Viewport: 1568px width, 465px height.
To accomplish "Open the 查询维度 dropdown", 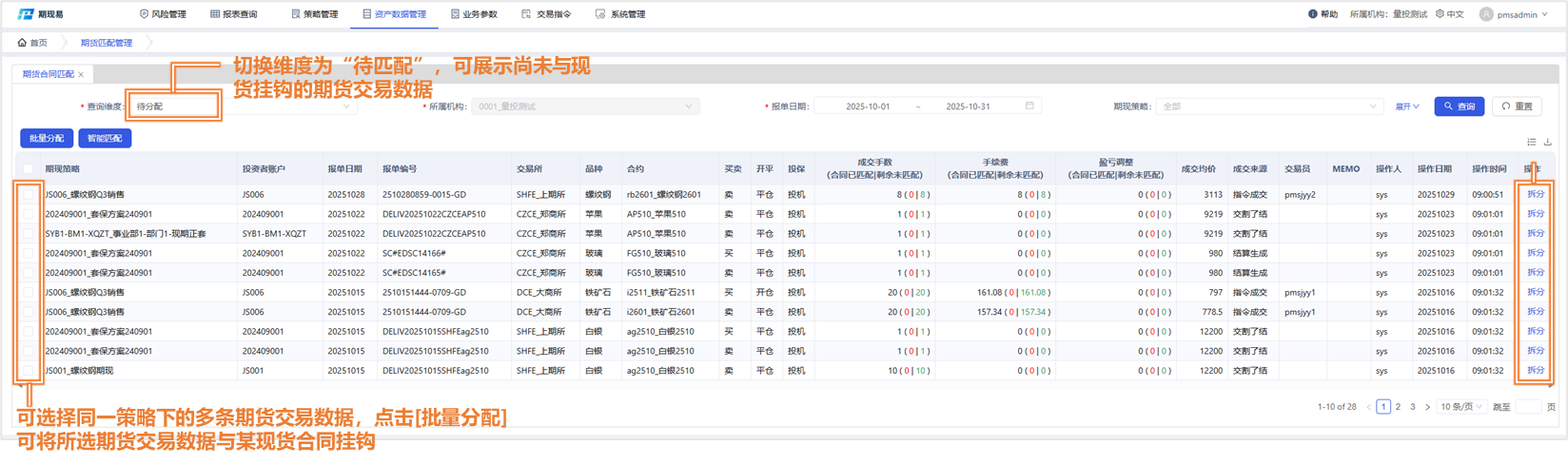I will 243,107.
